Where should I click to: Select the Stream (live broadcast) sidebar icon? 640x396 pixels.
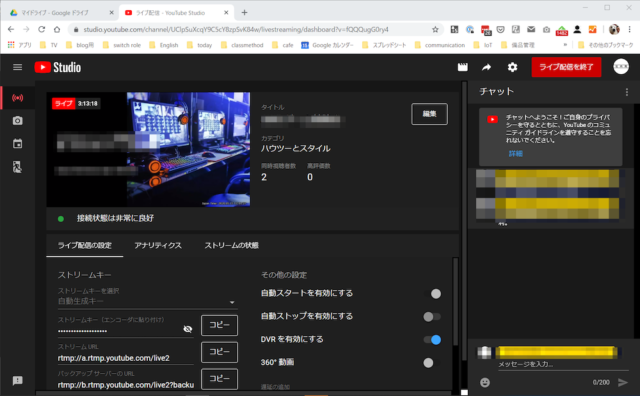[x=18, y=98]
